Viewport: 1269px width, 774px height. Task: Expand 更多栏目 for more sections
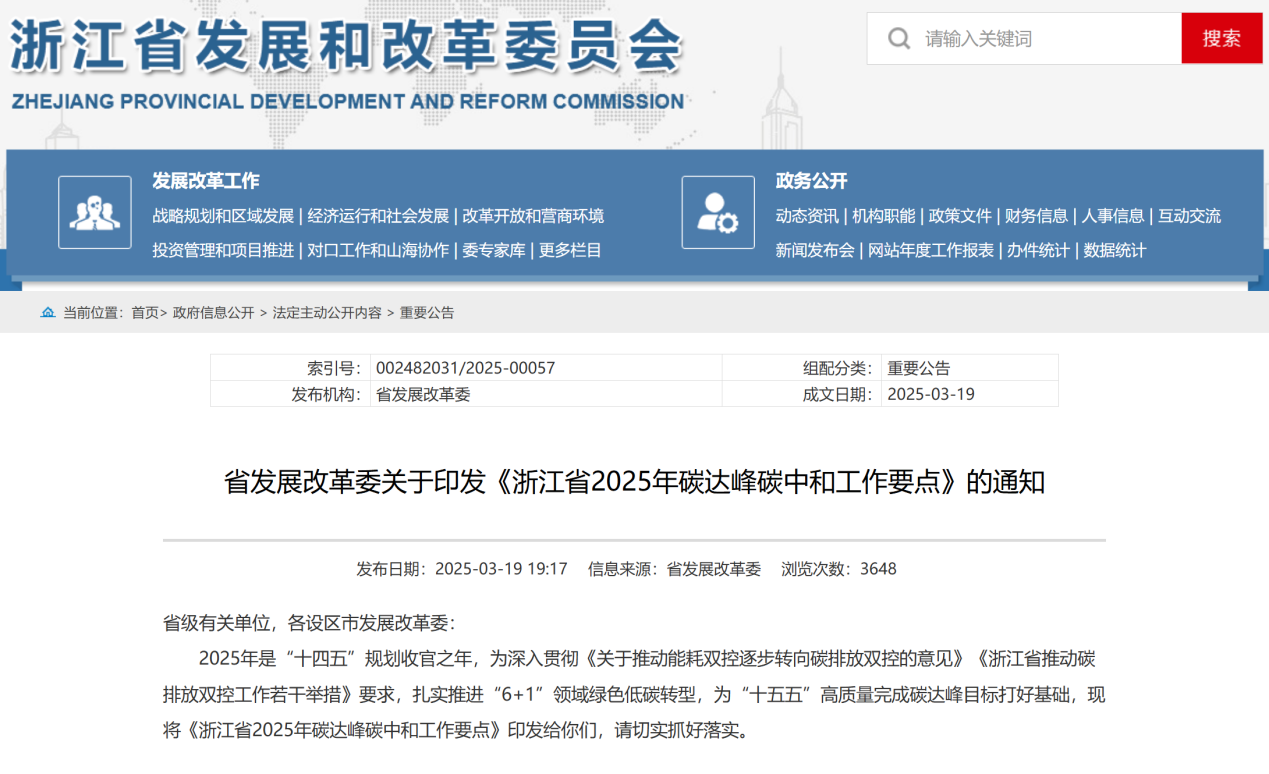[x=570, y=250]
